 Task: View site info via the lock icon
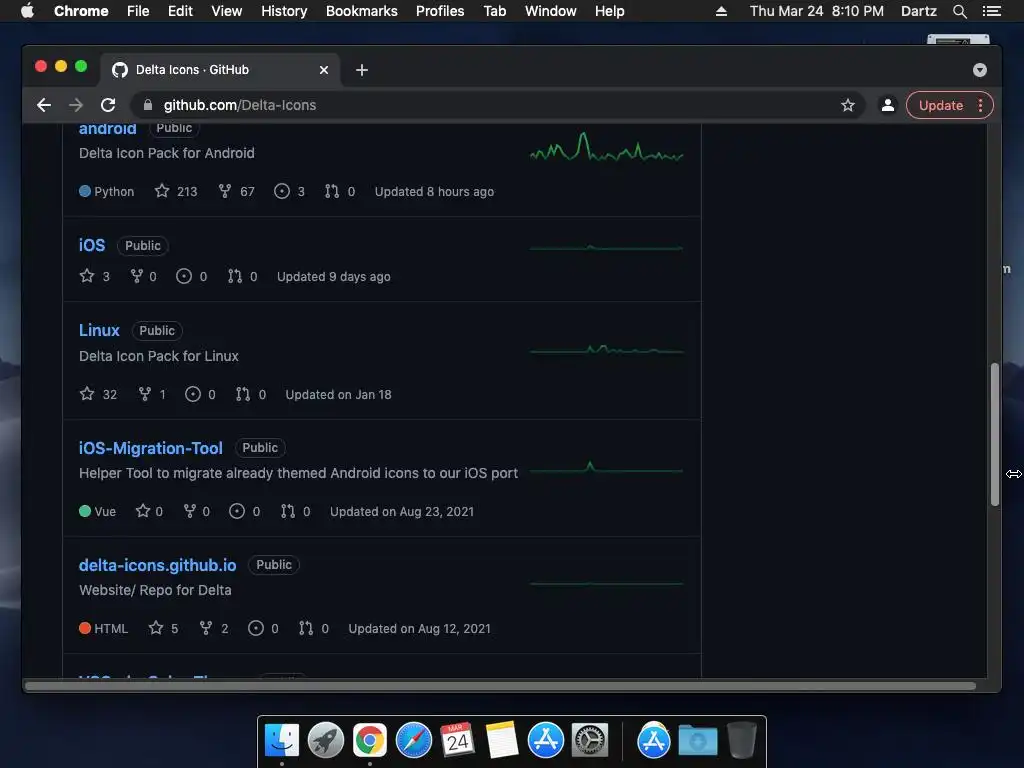148,105
